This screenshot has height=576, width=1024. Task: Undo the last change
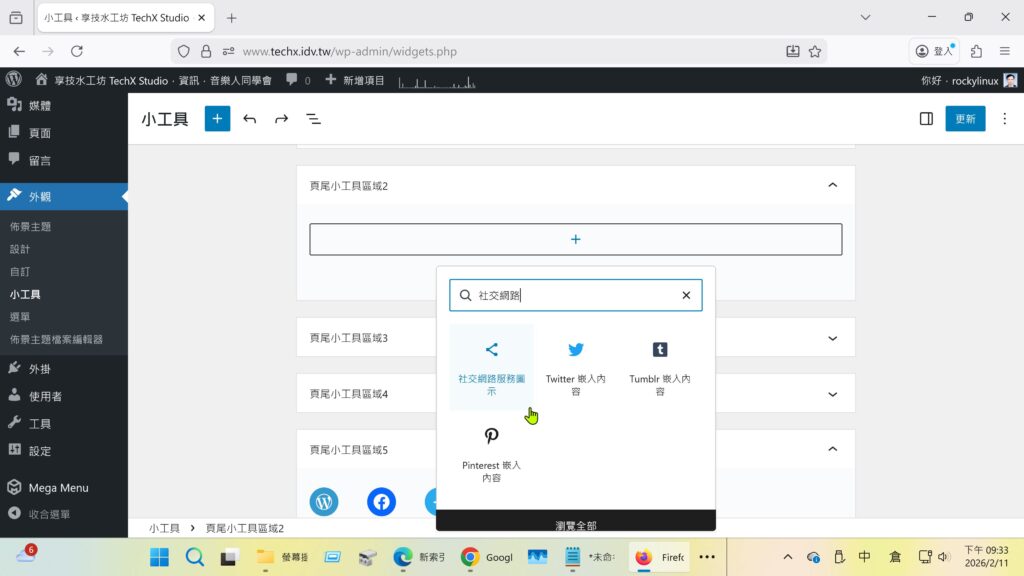250,119
